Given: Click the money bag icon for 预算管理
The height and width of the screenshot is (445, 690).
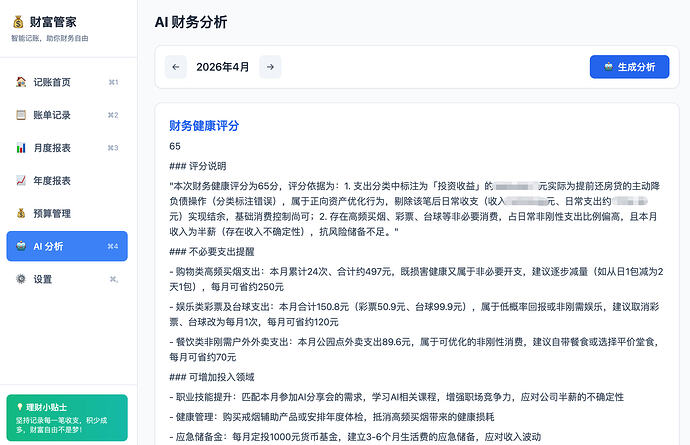Looking at the screenshot, I should tap(21, 213).
